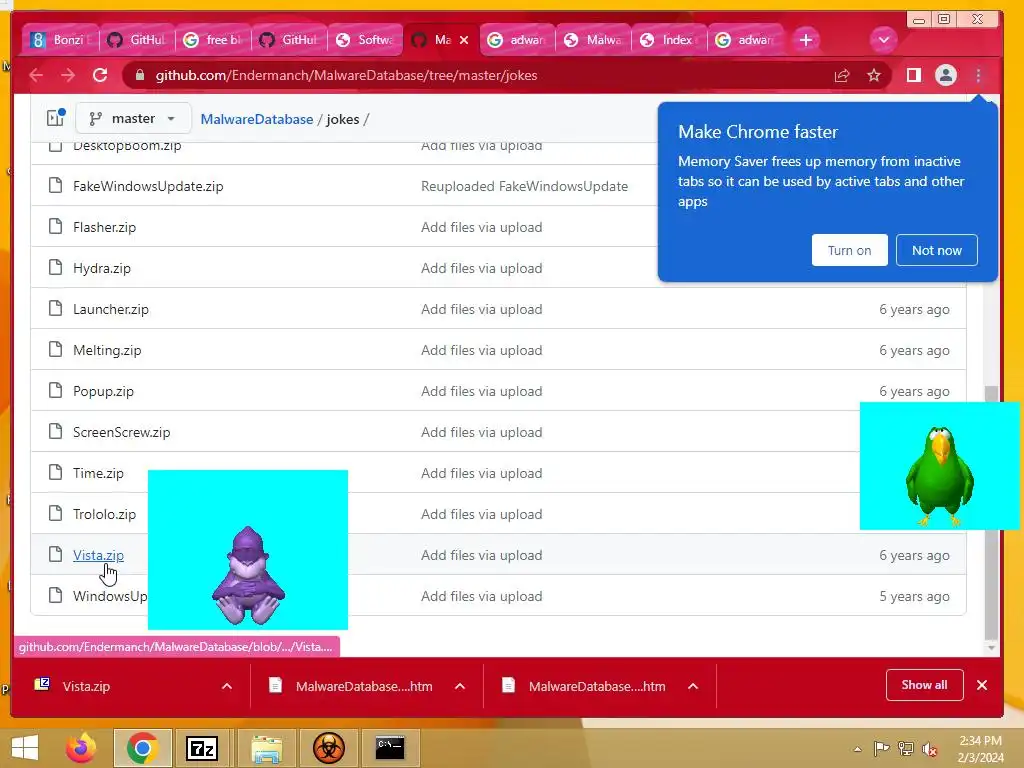This screenshot has width=1024, height=768.
Task: Open the Chrome profile avatar
Action: point(946,76)
